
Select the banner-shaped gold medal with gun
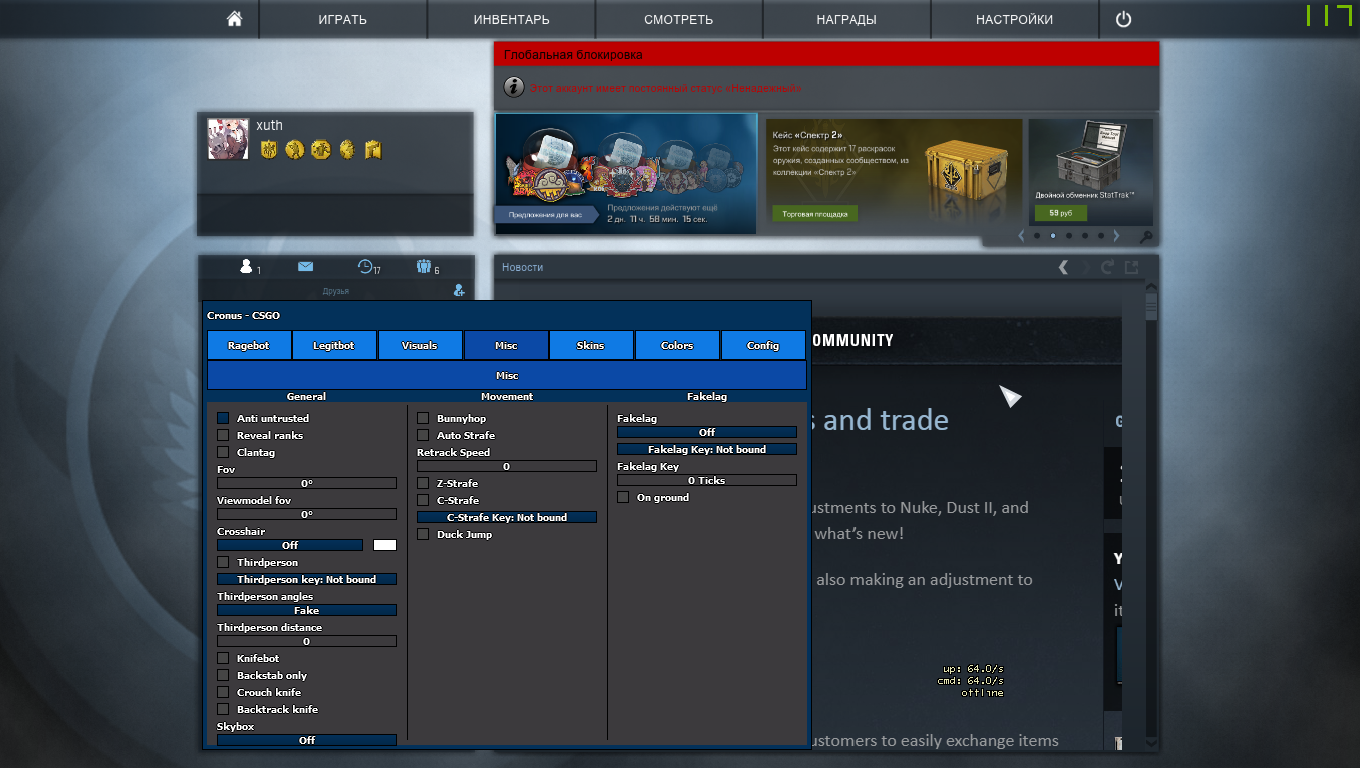tap(373, 150)
